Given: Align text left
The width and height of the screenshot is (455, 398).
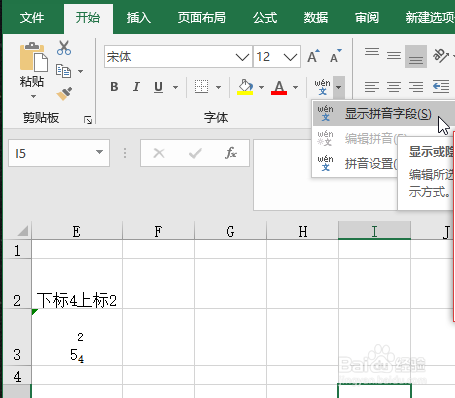Looking at the screenshot, I should click(x=372, y=87).
